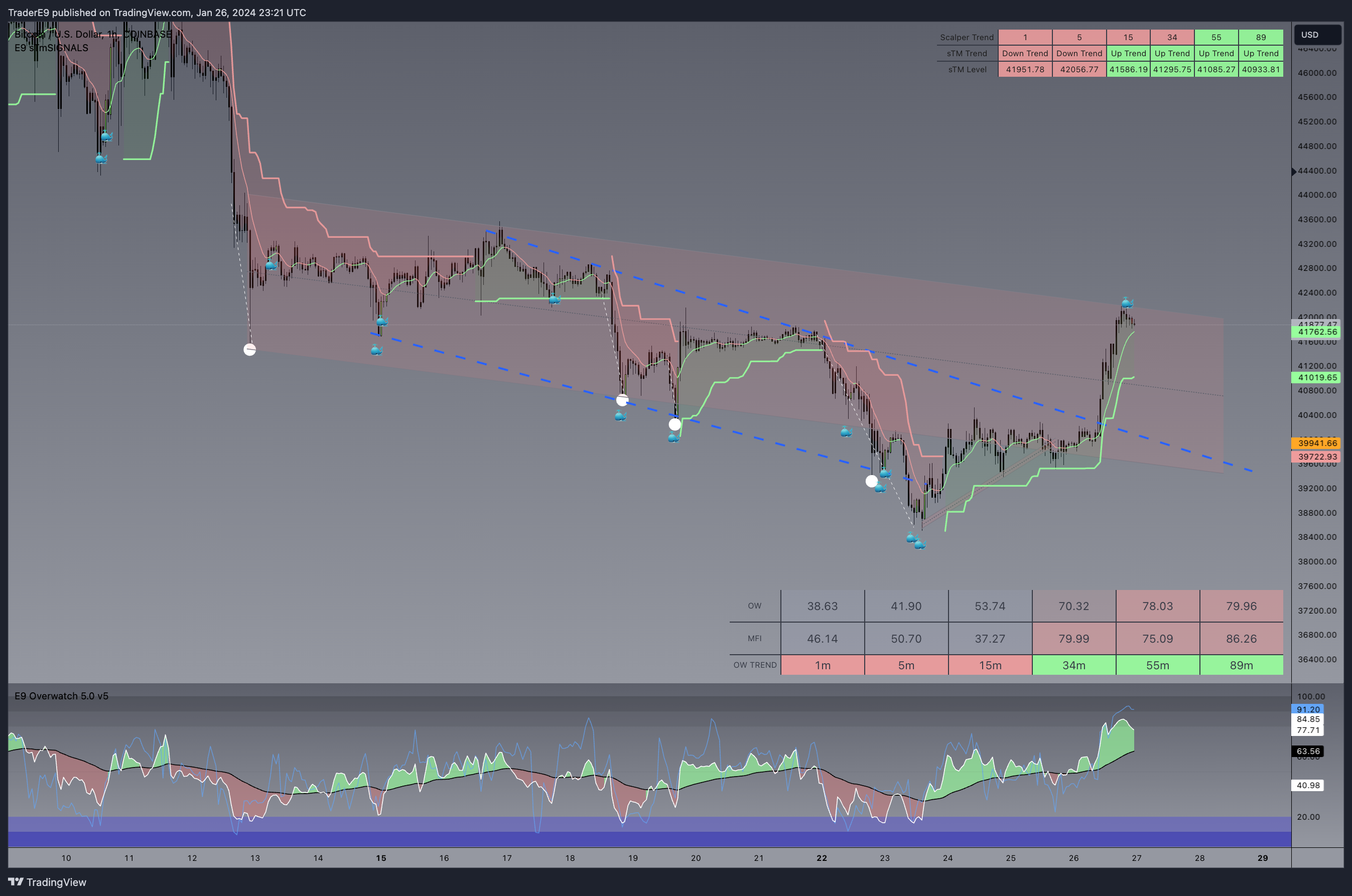The height and width of the screenshot is (896, 1352).
Task: Click the OW TREND 89m cell
Action: (1242, 665)
